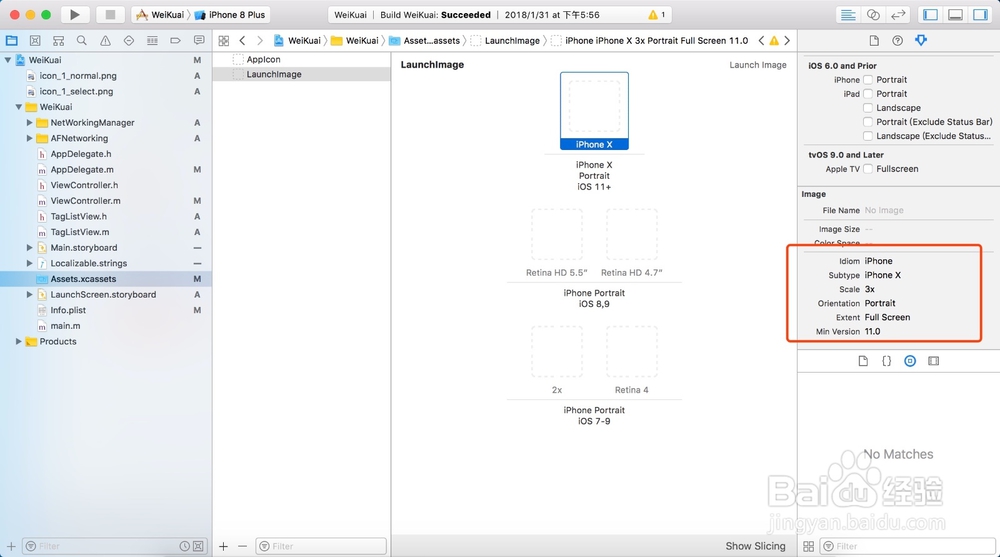Open the Report navigator
The width and height of the screenshot is (1000, 557).
[199, 40]
